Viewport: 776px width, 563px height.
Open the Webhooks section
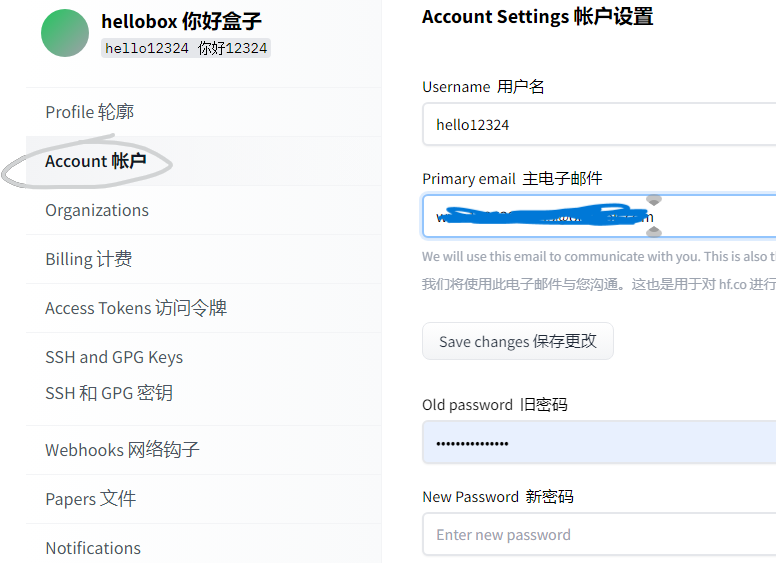122,450
